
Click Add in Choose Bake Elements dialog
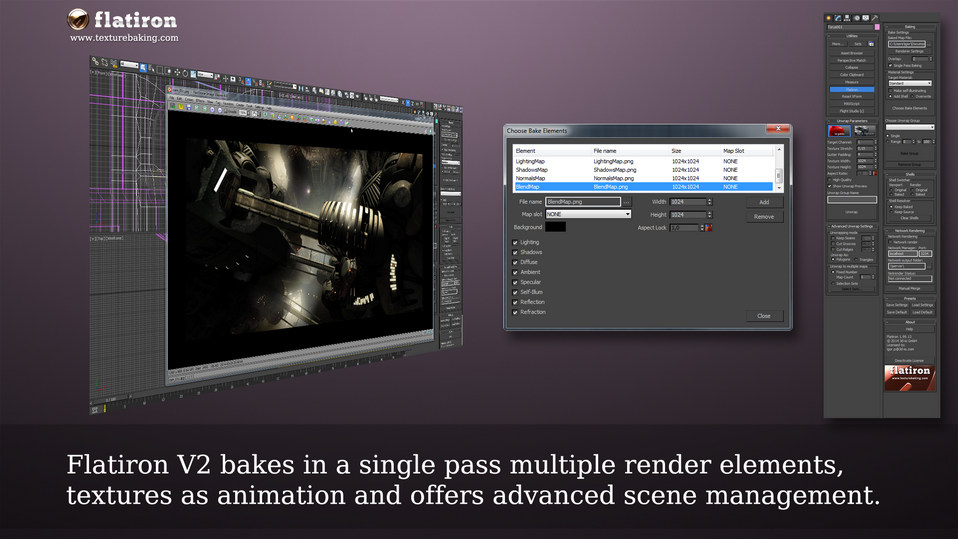click(764, 202)
